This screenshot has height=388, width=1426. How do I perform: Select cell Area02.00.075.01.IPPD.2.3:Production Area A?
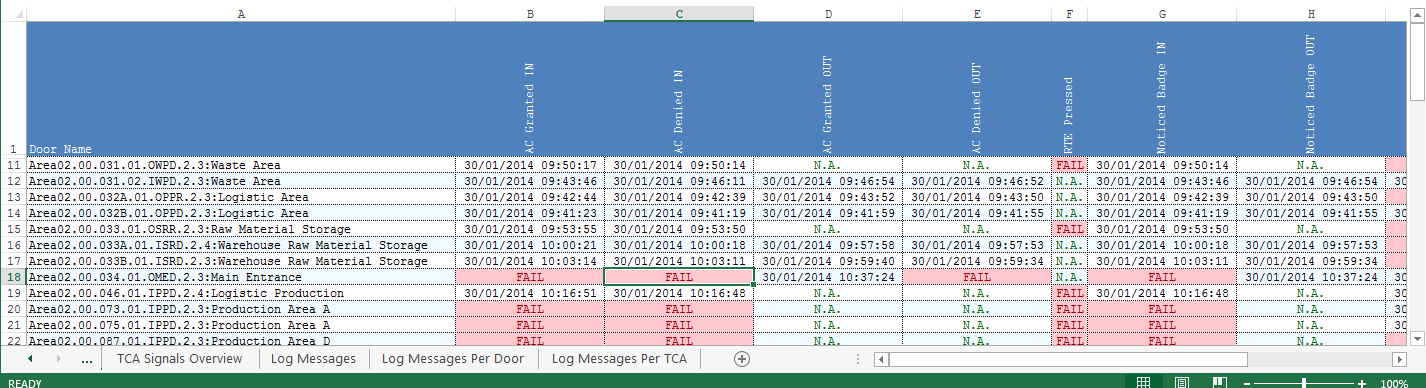(241, 325)
